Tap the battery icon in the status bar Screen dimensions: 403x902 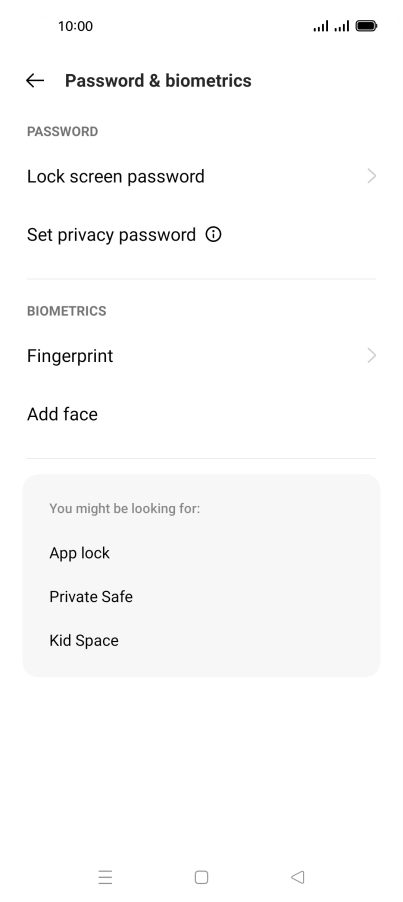coord(366,26)
